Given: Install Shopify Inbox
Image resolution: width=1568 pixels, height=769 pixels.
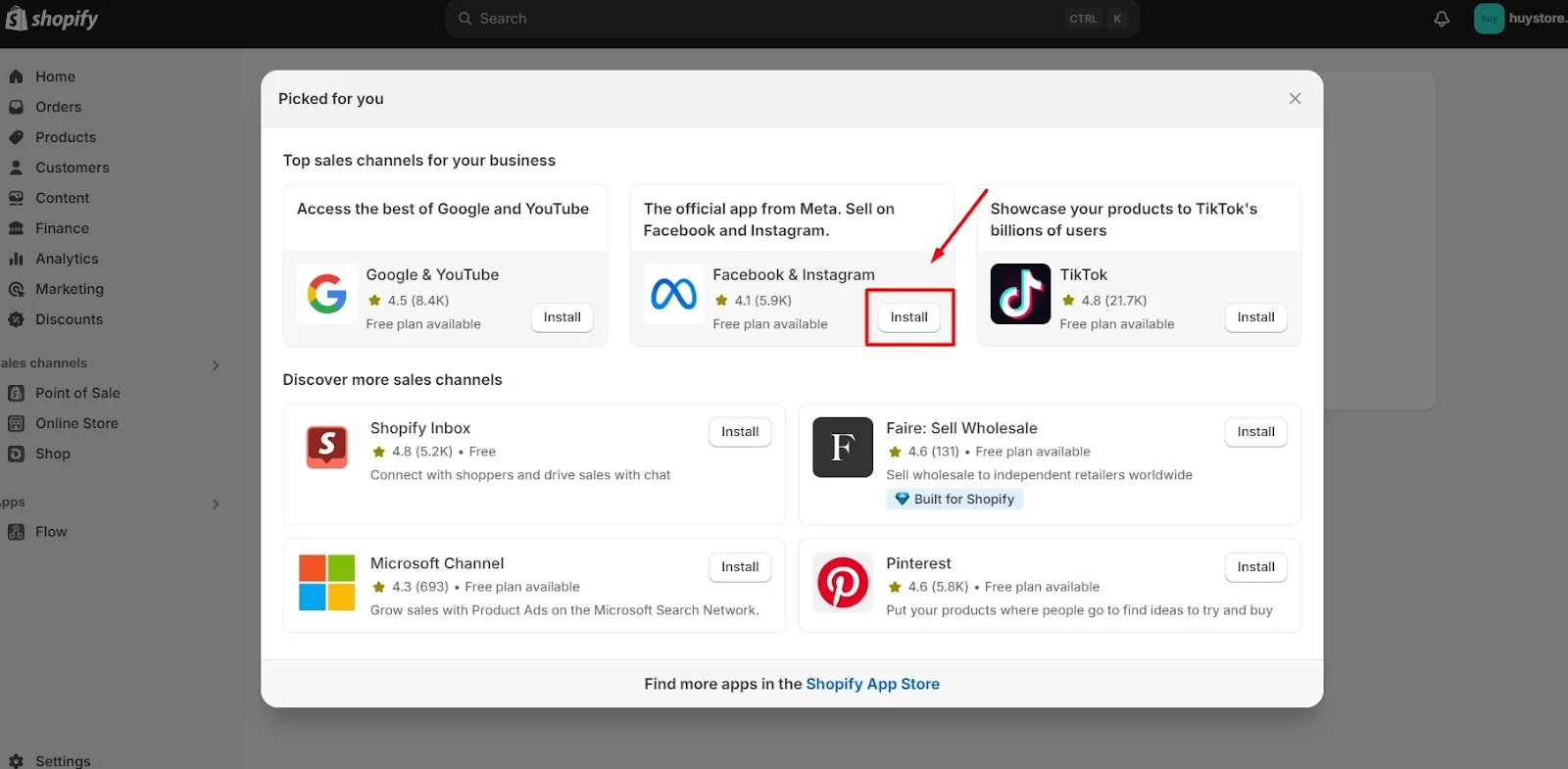Looking at the screenshot, I should [740, 432].
